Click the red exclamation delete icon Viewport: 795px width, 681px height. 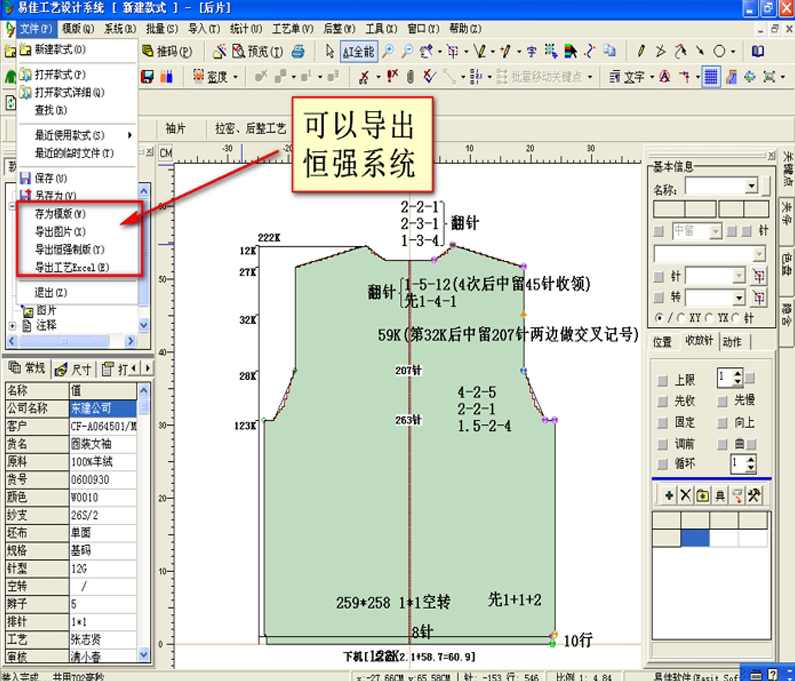tap(392, 77)
